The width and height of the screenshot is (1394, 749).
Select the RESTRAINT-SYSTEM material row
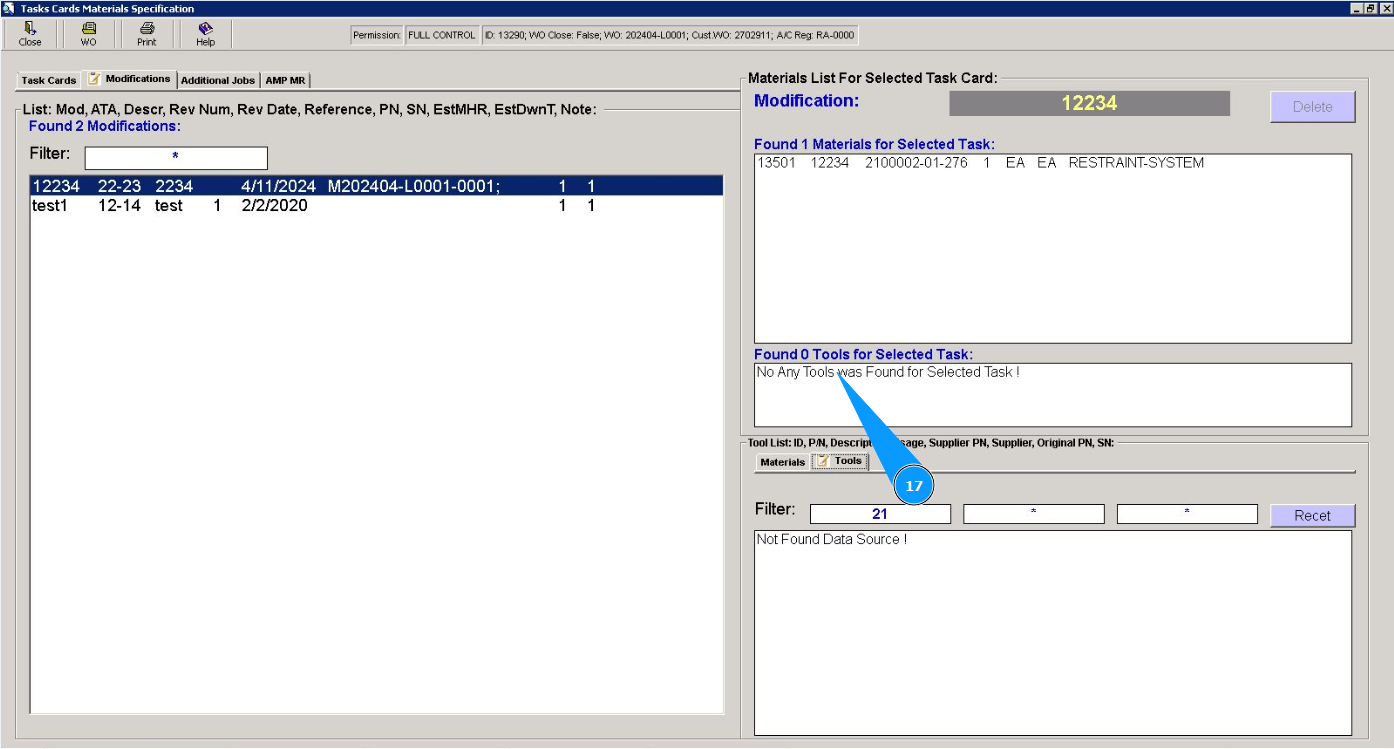tap(1052, 163)
